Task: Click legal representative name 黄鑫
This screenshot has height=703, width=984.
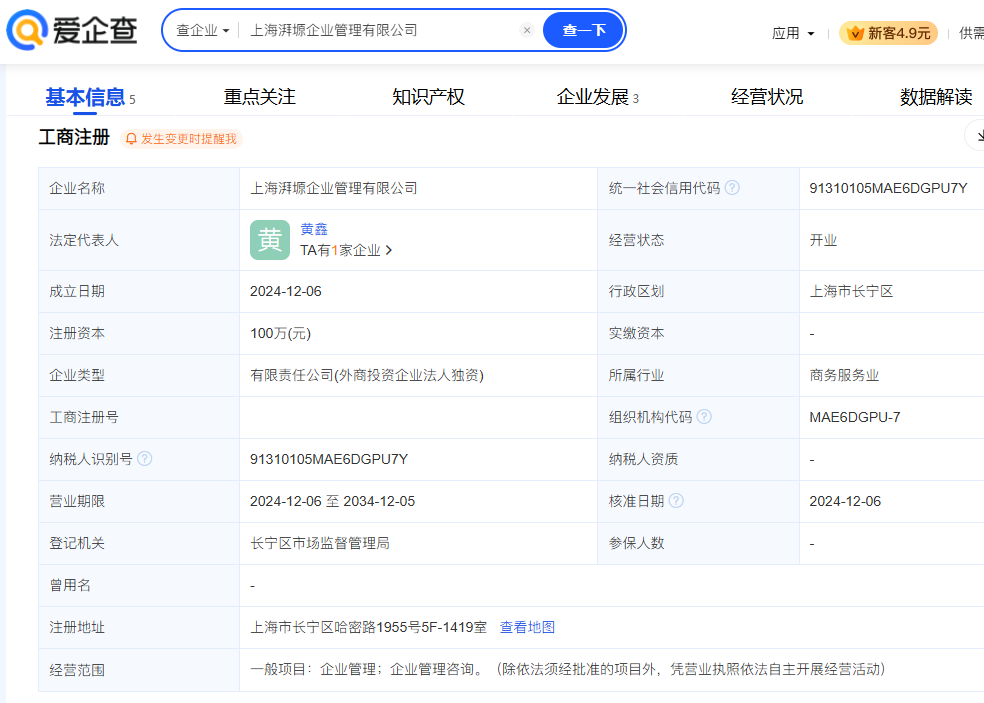Action: (314, 229)
